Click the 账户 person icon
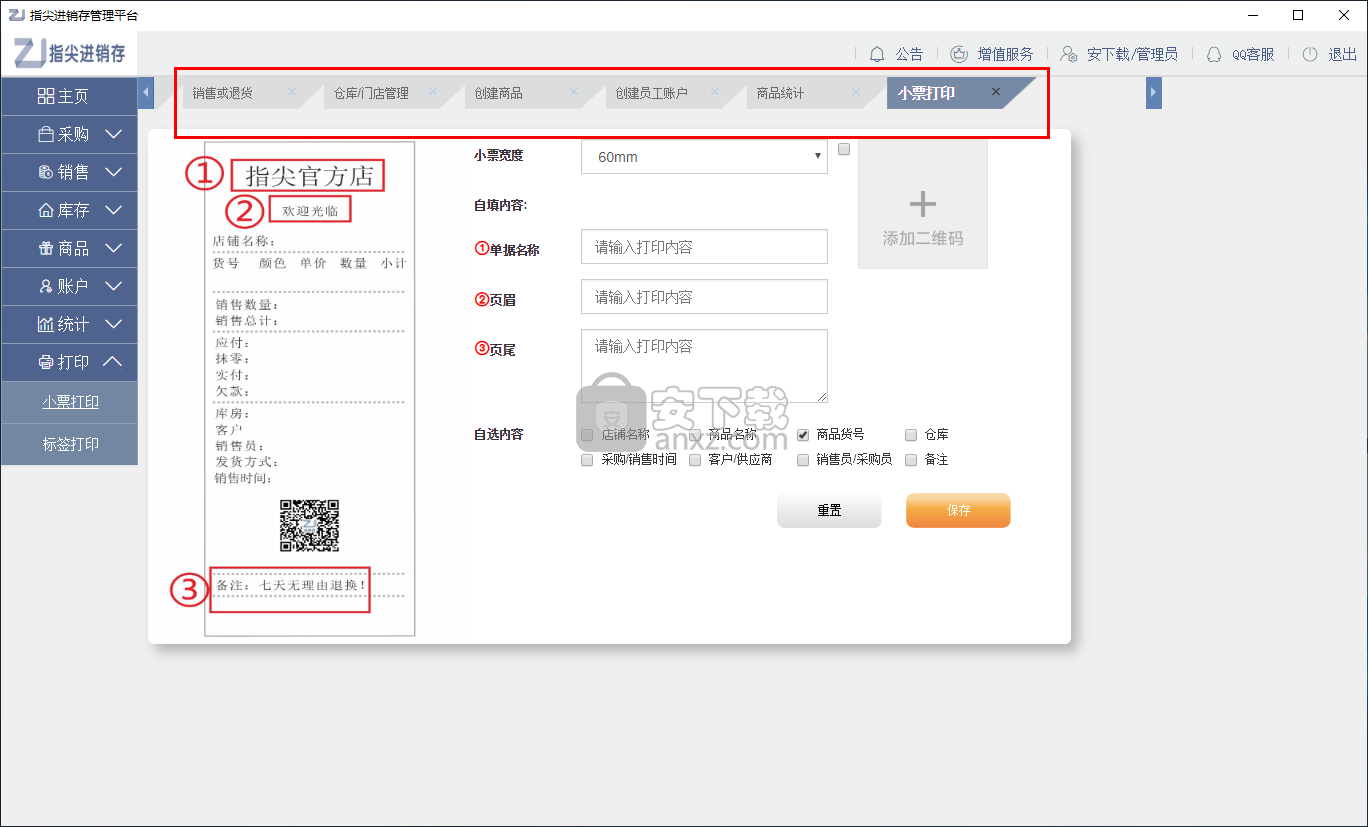Screen dimensions: 1368x827 (x=46, y=286)
